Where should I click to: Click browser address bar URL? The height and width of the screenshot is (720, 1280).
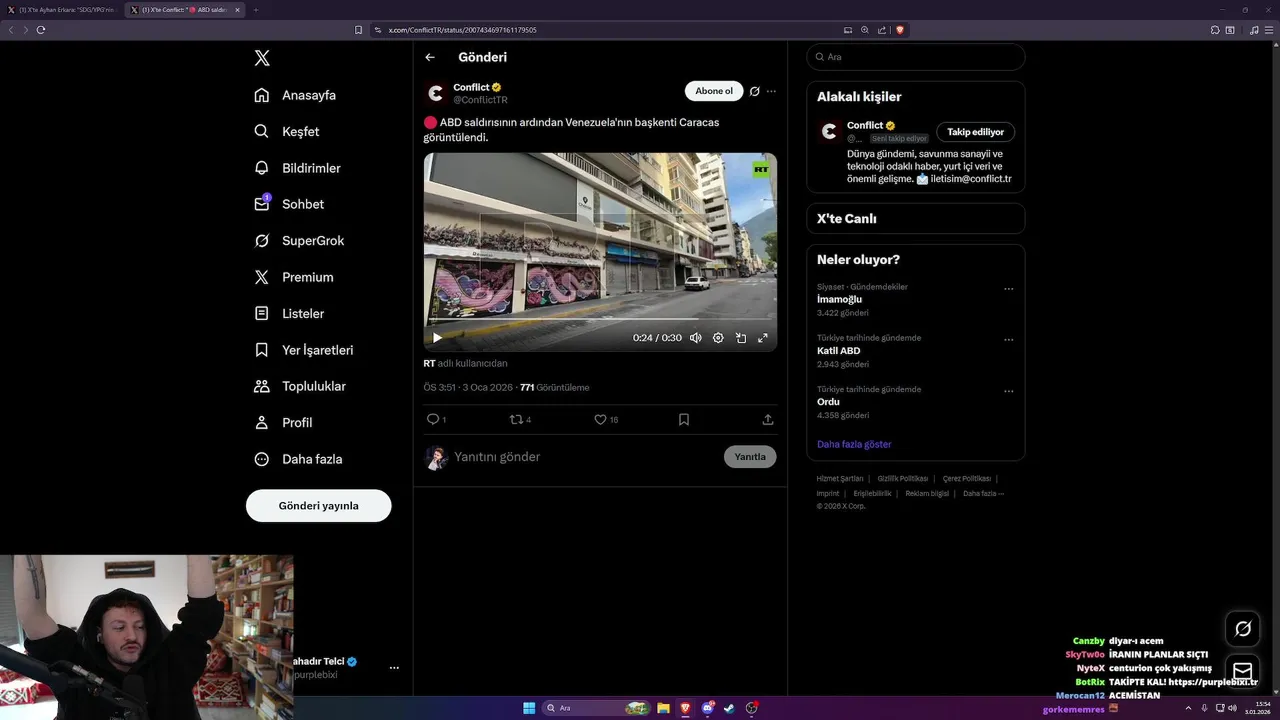pos(462,30)
